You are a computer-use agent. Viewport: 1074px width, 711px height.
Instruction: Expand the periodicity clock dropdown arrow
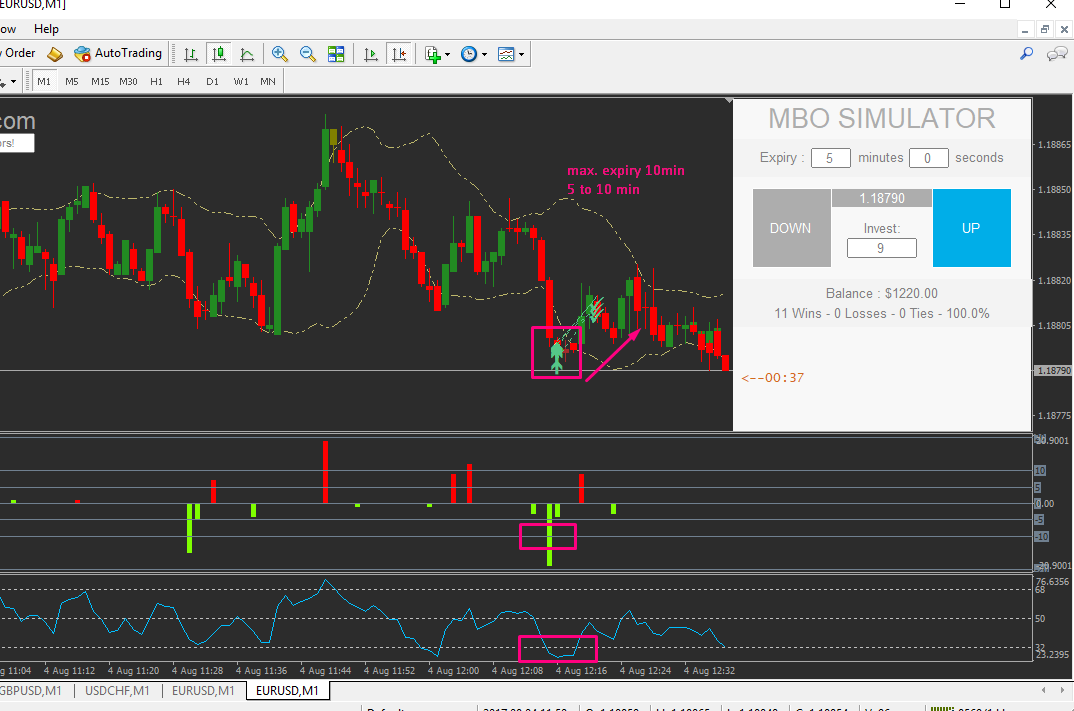tap(484, 55)
